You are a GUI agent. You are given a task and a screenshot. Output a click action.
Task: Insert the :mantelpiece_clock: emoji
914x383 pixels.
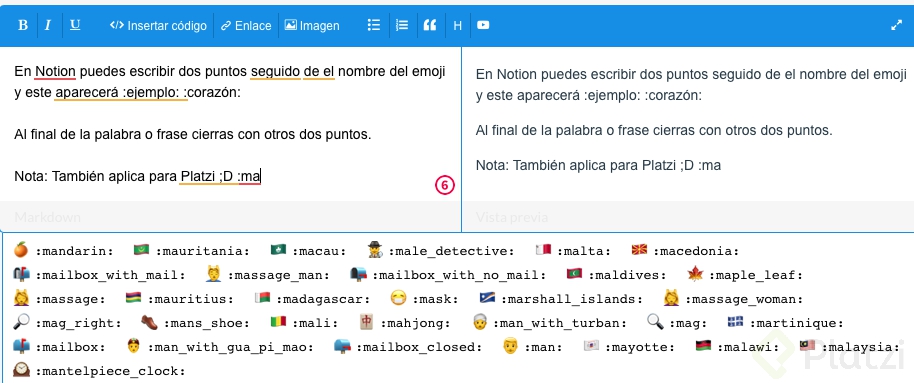pyautogui.click(x=99, y=370)
